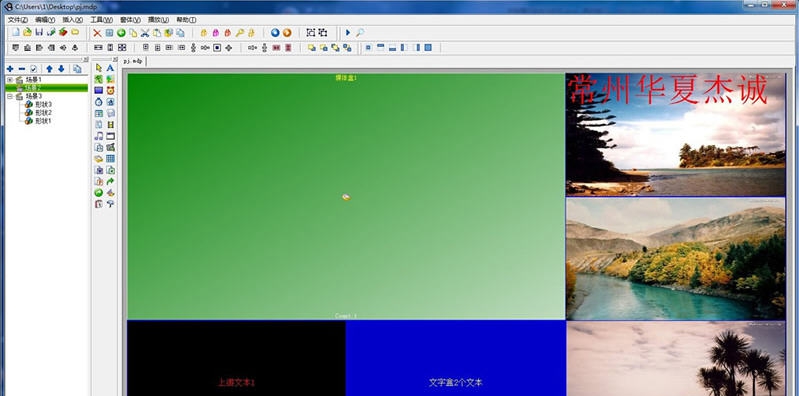Screen dimensions: 799x396
Task: Save project using the floppy disk icon
Action: click(x=39, y=33)
